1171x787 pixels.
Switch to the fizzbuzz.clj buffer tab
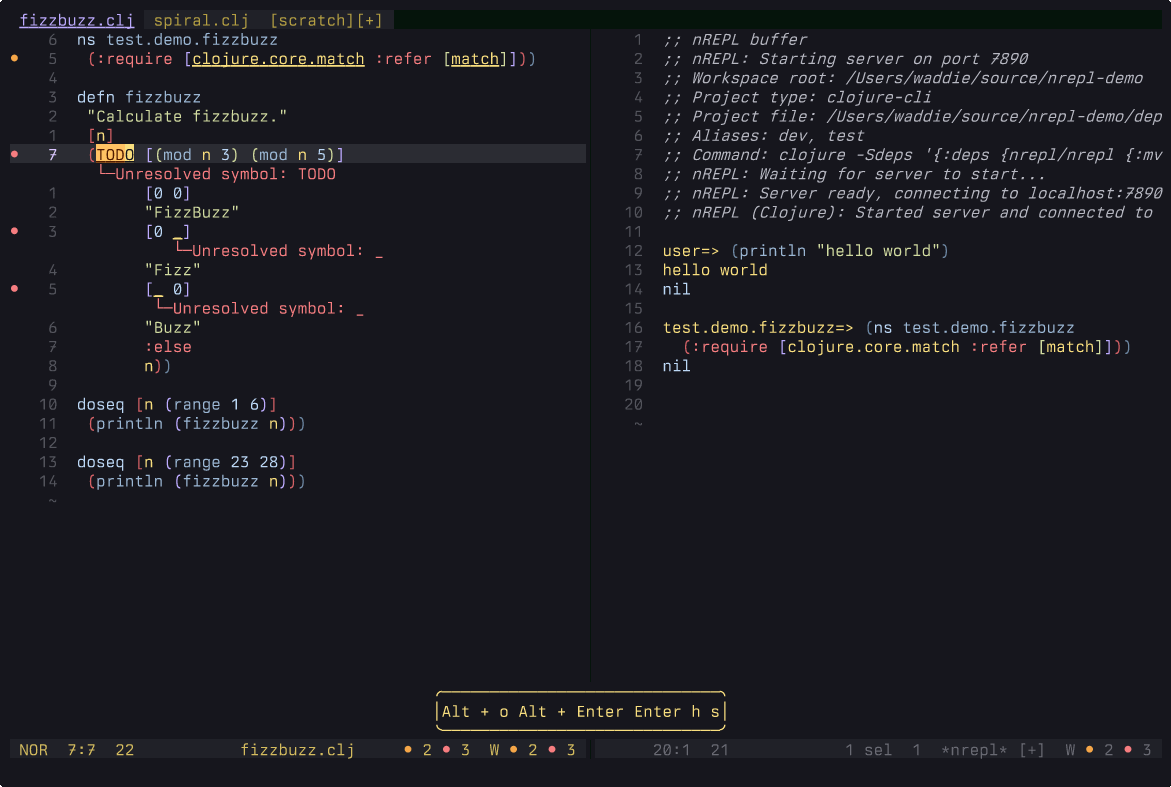tap(76, 20)
